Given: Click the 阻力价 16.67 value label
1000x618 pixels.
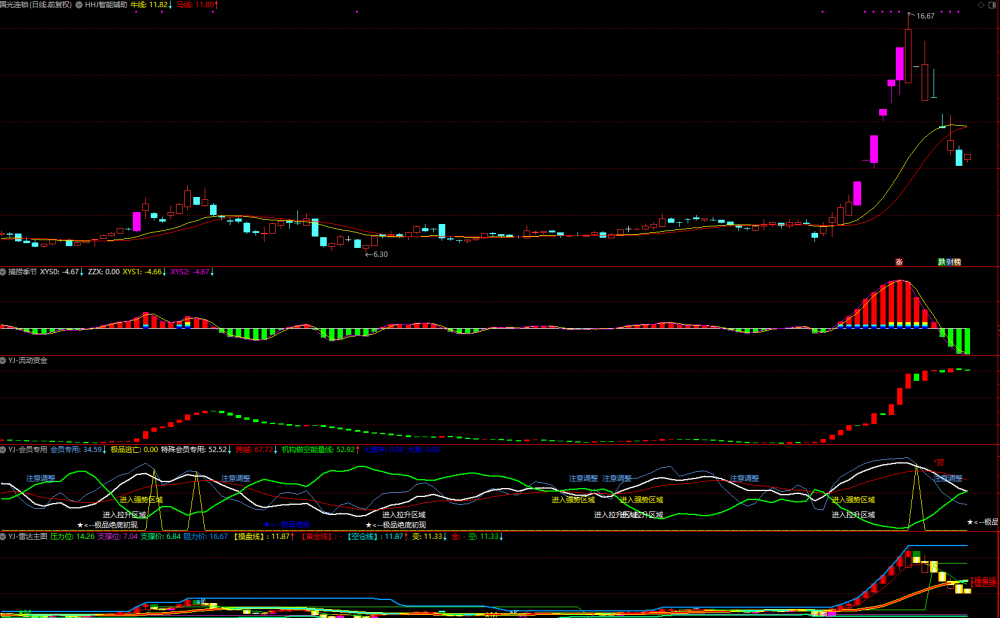Looking at the screenshot, I should [x=205, y=536].
